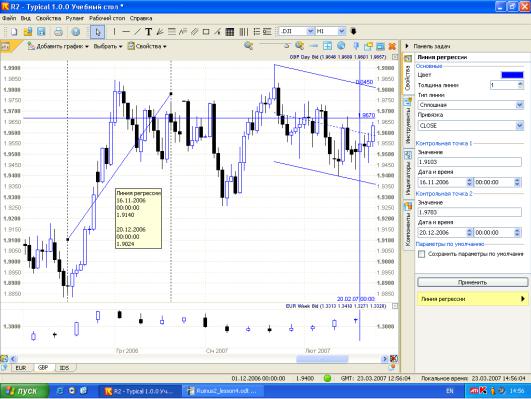Click the cascading windows icon

click(368, 46)
